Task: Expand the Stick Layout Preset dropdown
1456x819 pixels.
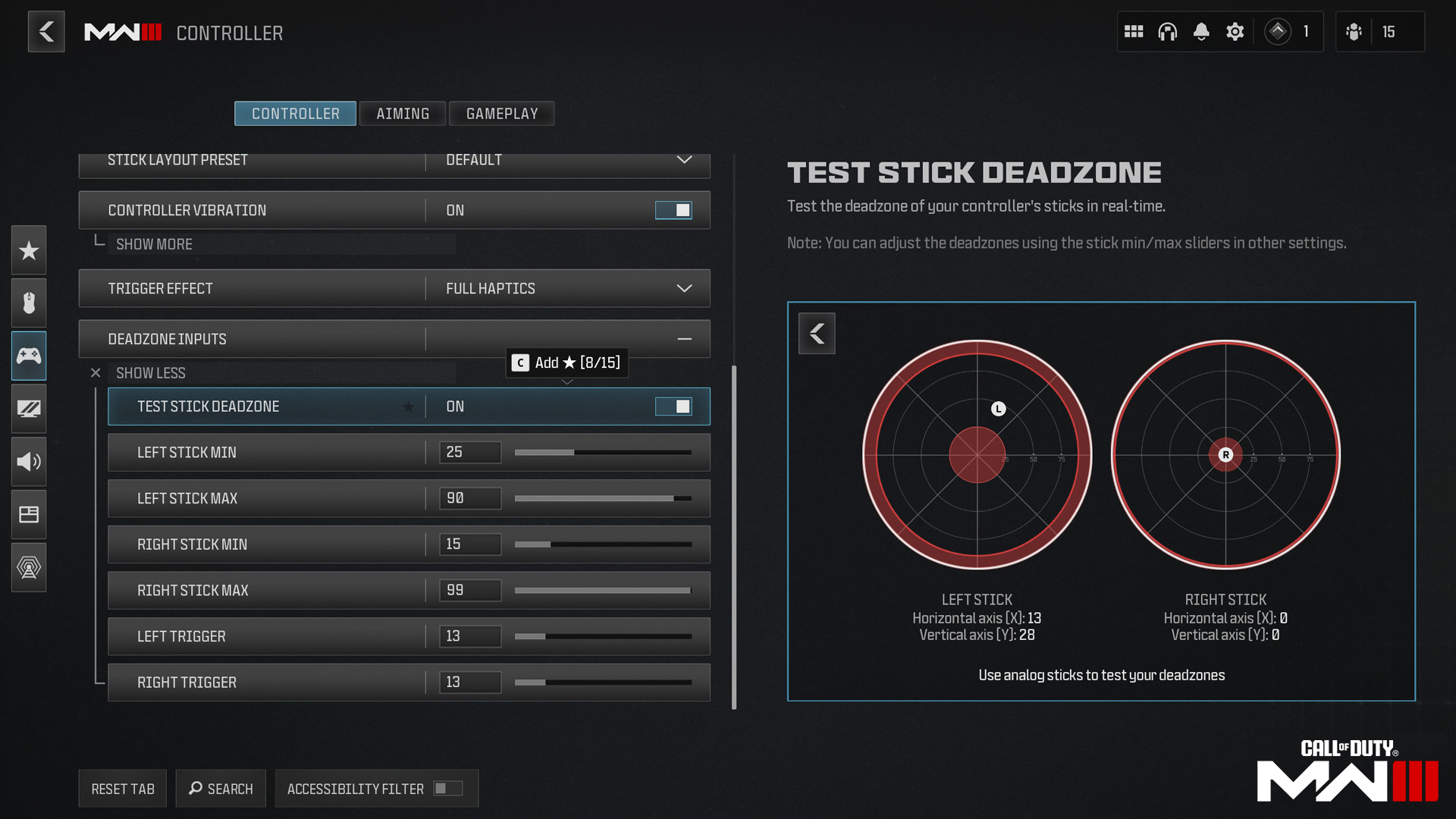Action: (x=684, y=159)
